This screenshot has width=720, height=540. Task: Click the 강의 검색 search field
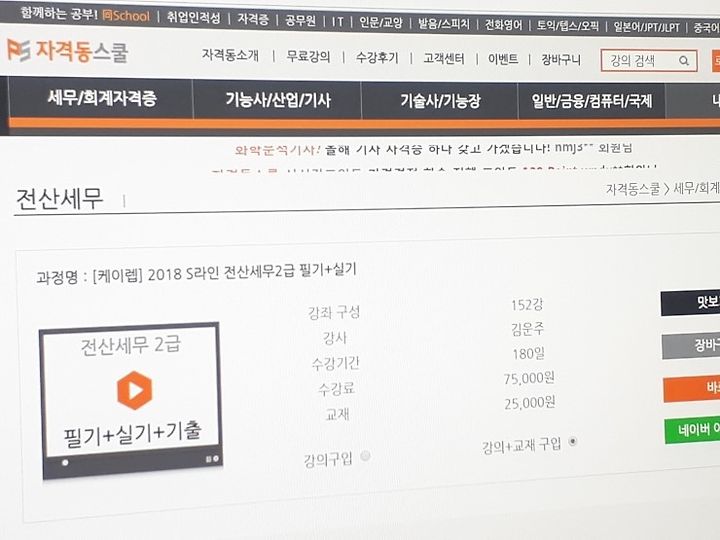pos(649,61)
